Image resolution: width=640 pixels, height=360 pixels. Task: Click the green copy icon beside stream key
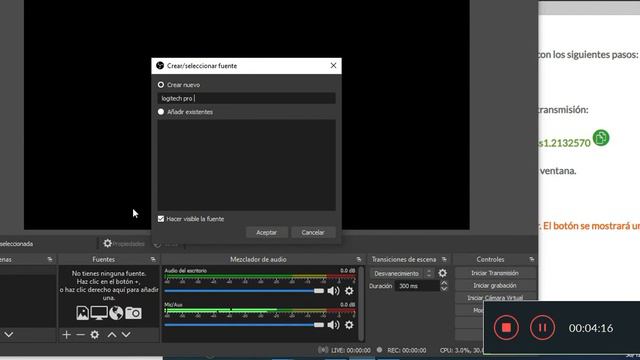601,138
